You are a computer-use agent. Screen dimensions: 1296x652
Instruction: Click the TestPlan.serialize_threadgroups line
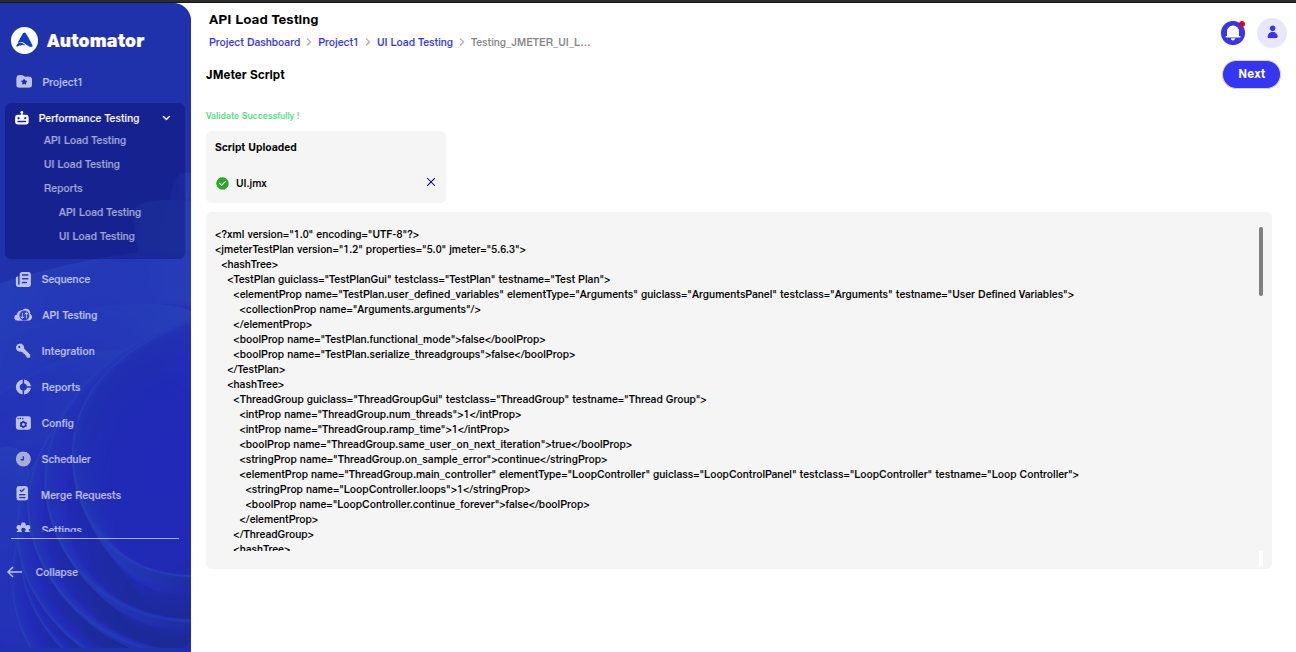[404, 355]
